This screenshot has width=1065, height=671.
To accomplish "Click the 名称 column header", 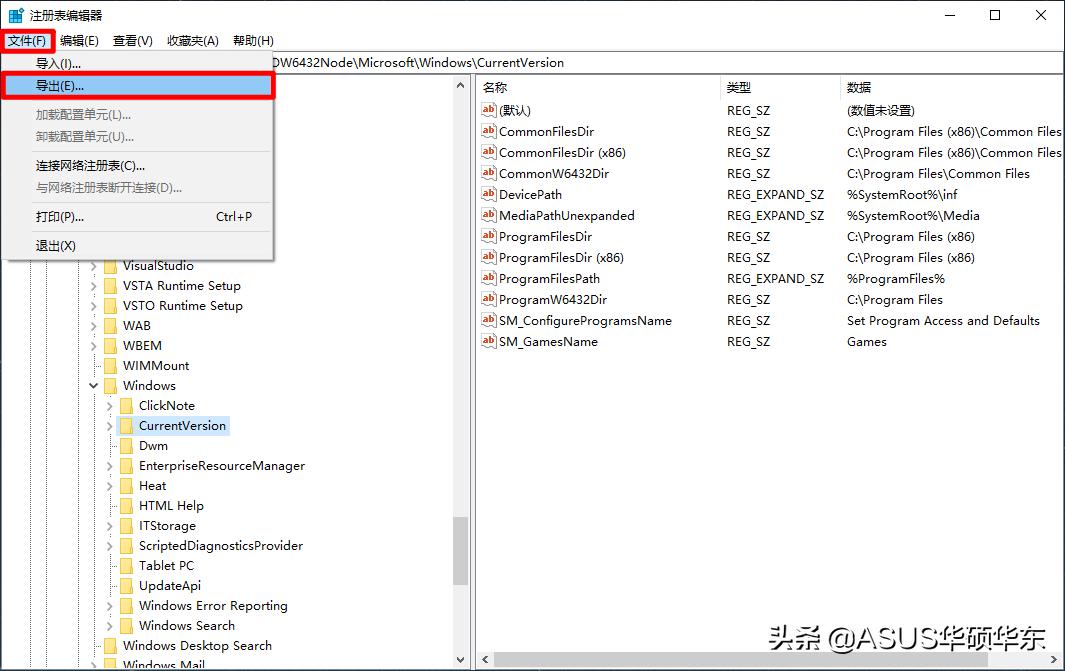I will tap(495, 88).
